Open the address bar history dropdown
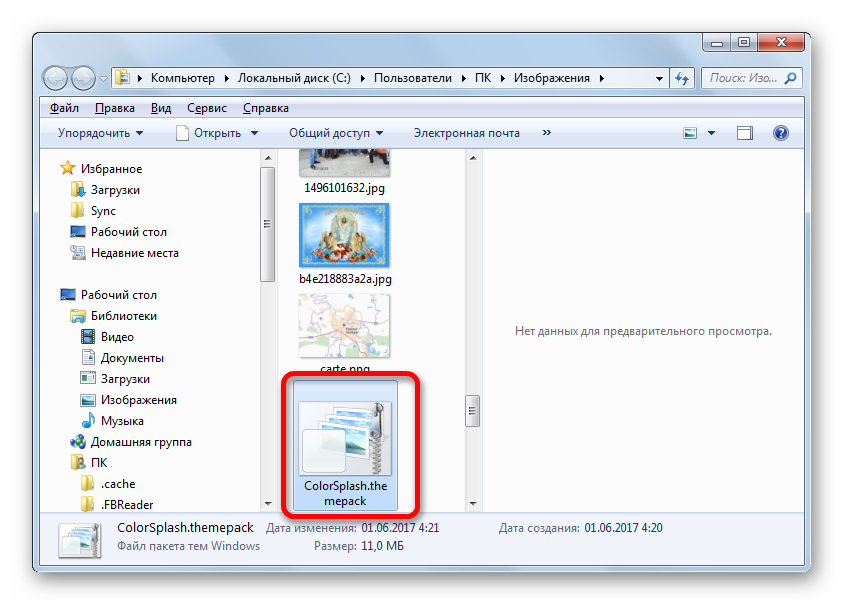This screenshot has height=605, width=844. click(659, 78)
